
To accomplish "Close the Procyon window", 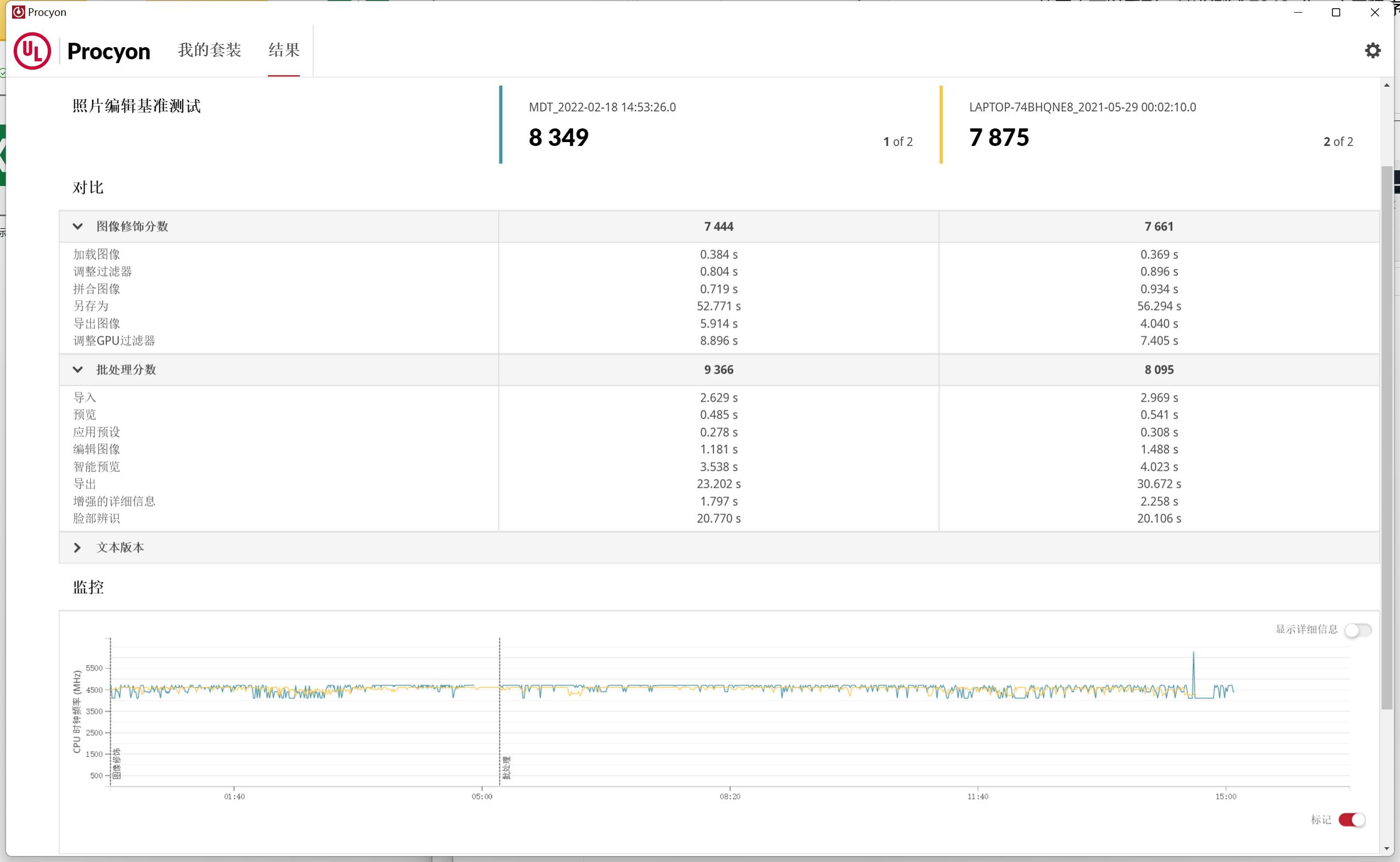I will [1374, 13].
